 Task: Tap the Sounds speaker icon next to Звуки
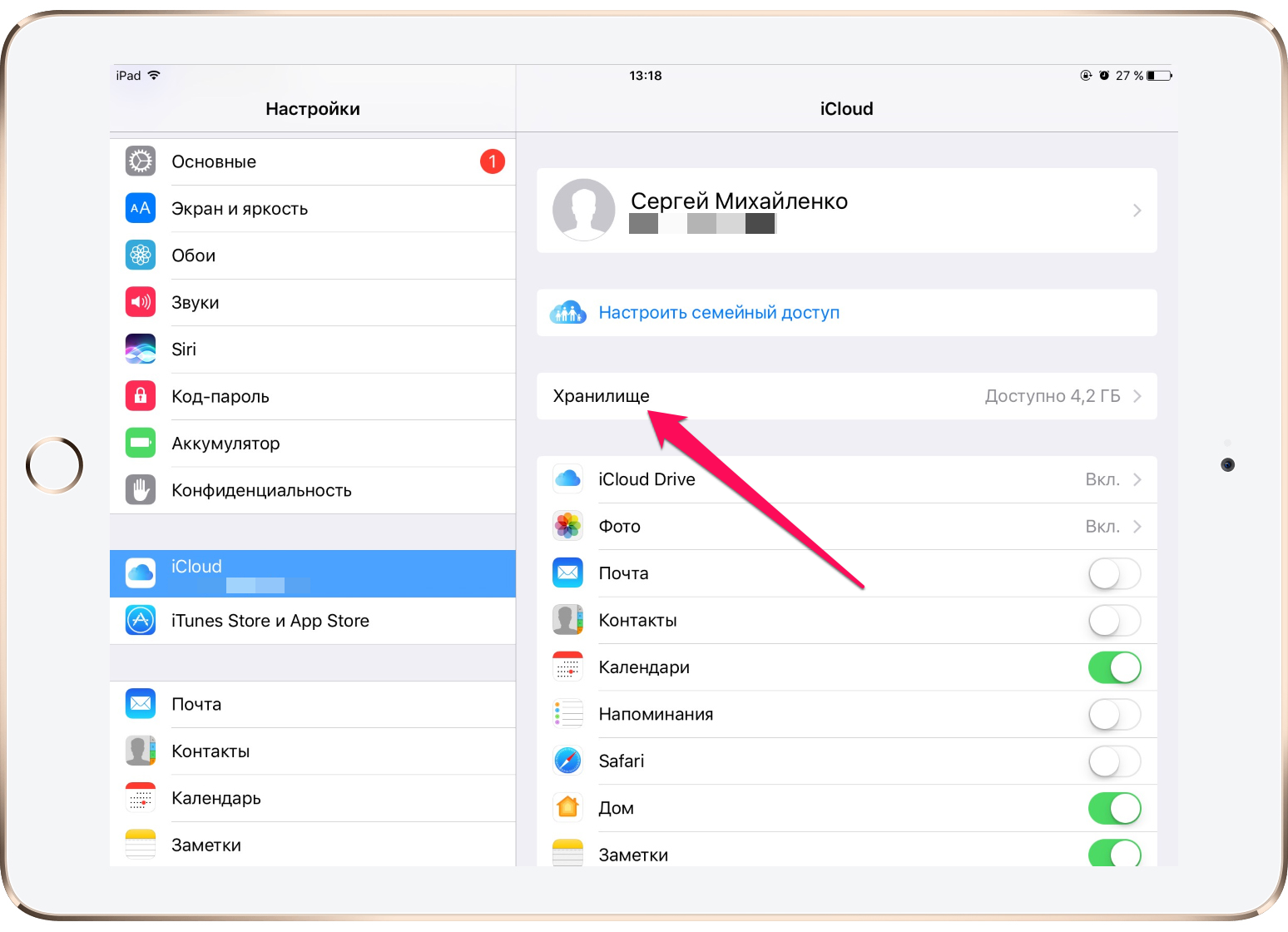141,302
